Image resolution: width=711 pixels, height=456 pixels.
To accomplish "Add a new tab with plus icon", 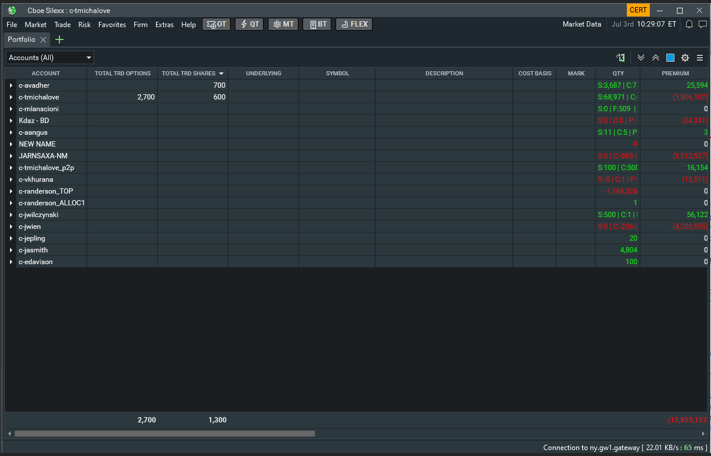I will click(59, 40).
